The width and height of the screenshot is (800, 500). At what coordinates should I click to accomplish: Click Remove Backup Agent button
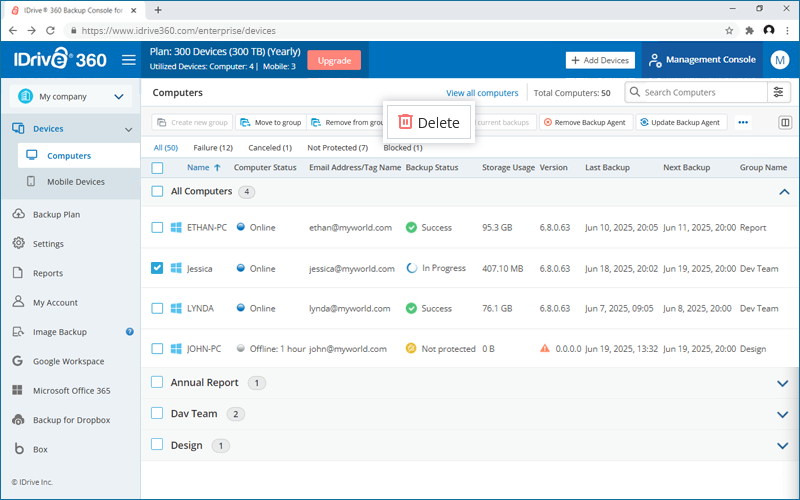tap(586, 122)
